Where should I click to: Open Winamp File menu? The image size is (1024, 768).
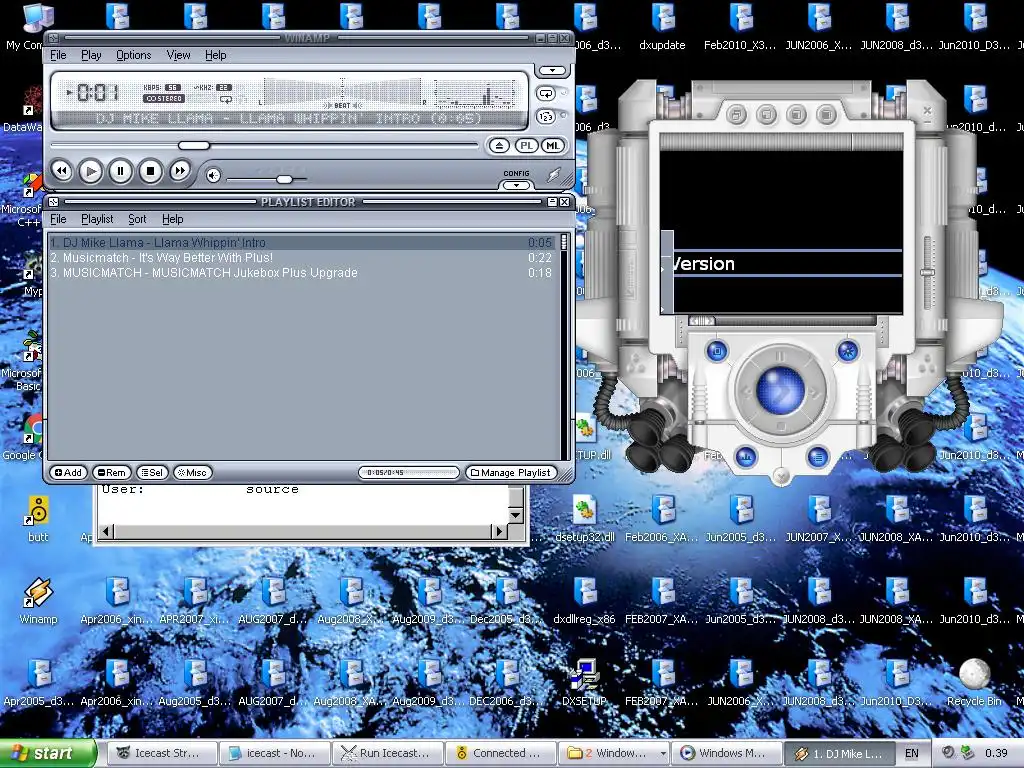[58, 56]
